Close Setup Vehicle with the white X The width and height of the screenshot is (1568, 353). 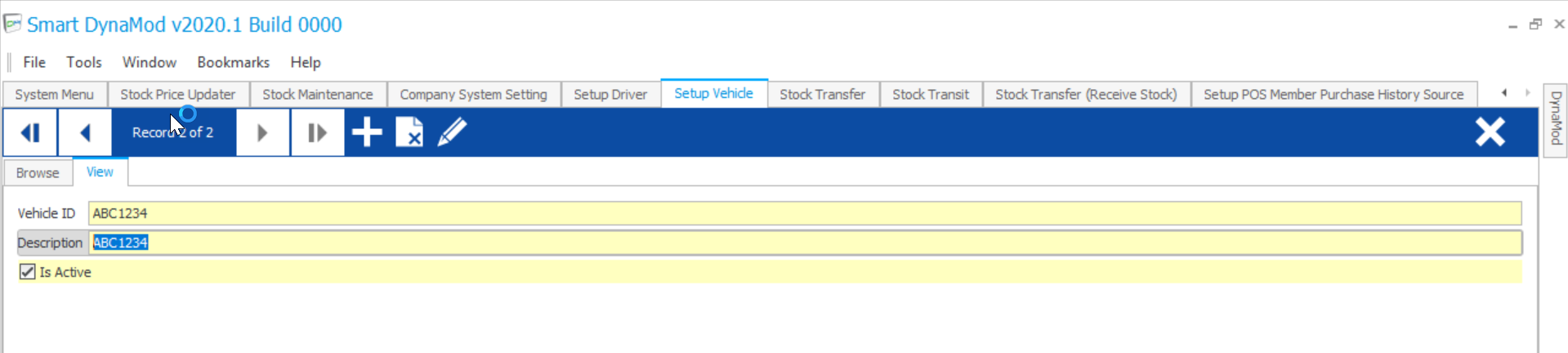point(1490,132)
